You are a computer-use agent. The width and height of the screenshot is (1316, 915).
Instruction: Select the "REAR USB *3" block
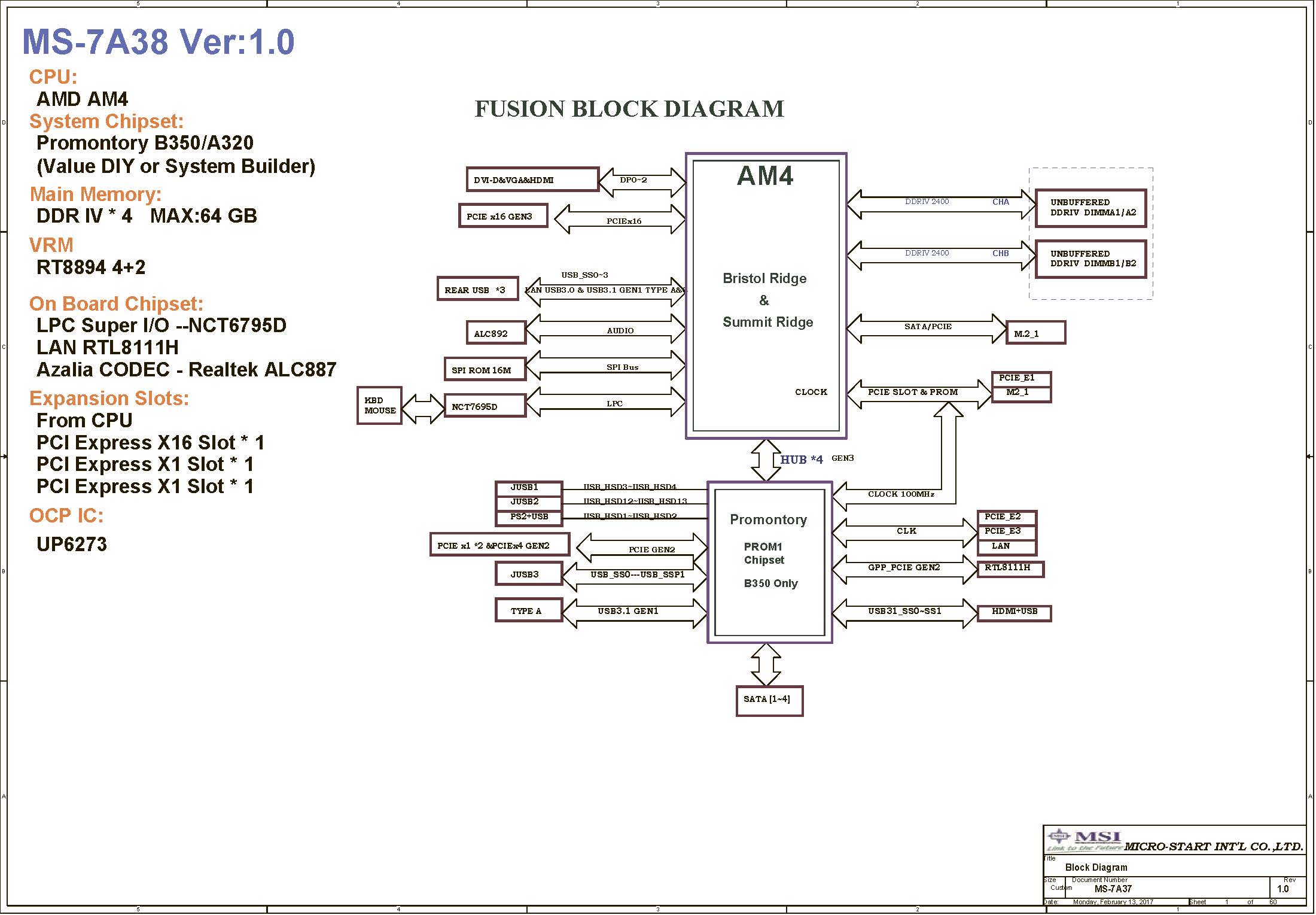tap(477, 289)
